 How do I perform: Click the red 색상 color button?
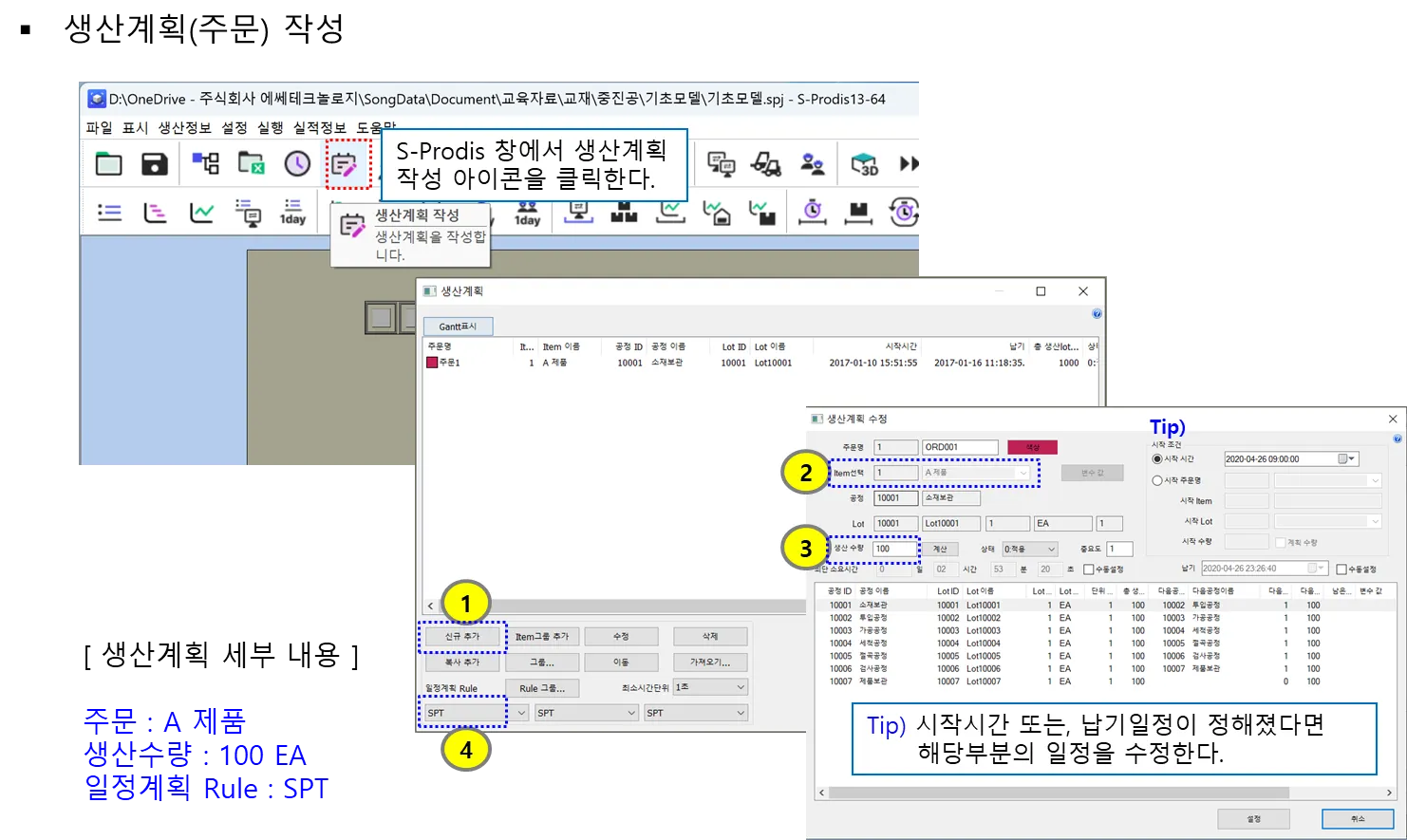1032,447
